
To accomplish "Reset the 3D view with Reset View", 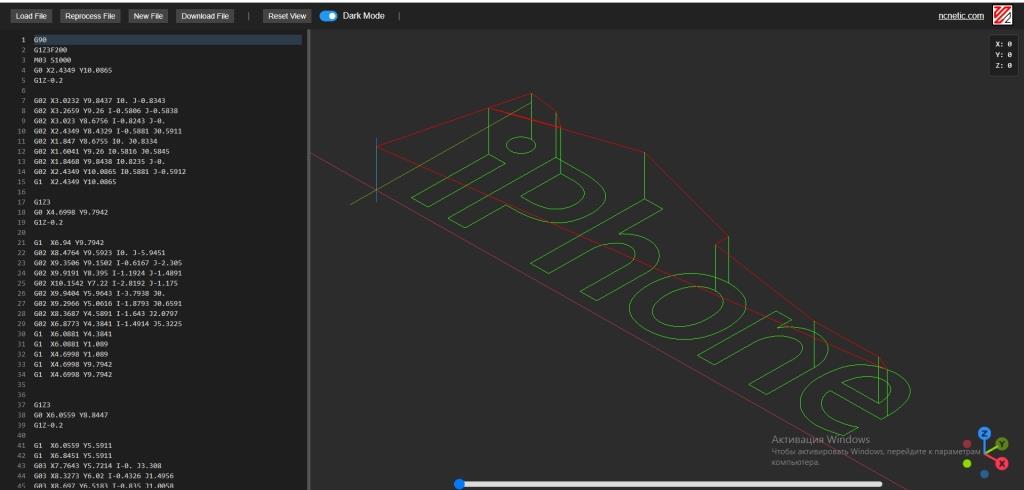I will [x=286, y=16].
